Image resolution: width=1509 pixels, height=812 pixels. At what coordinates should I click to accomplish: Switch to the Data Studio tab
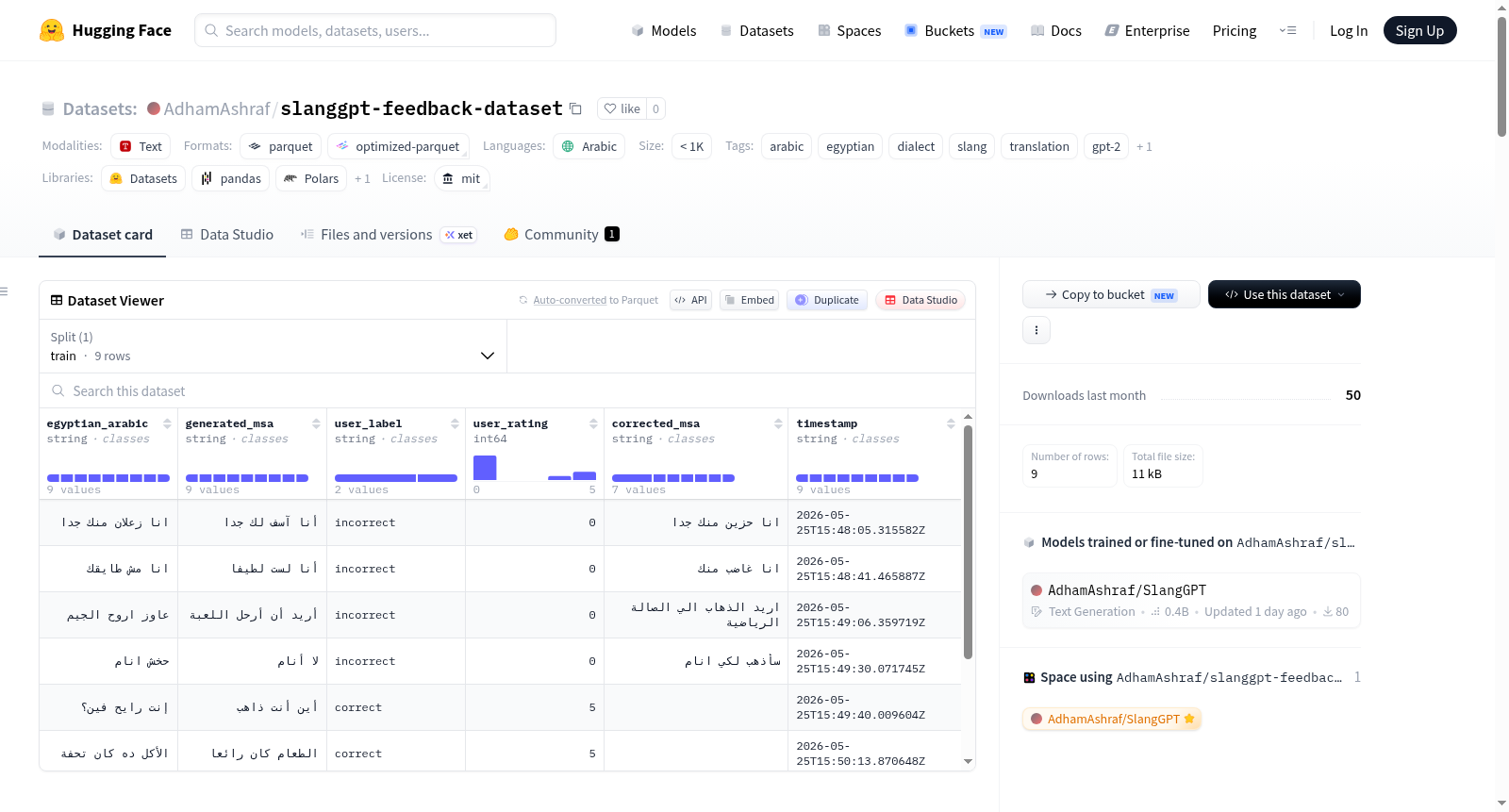227,234
